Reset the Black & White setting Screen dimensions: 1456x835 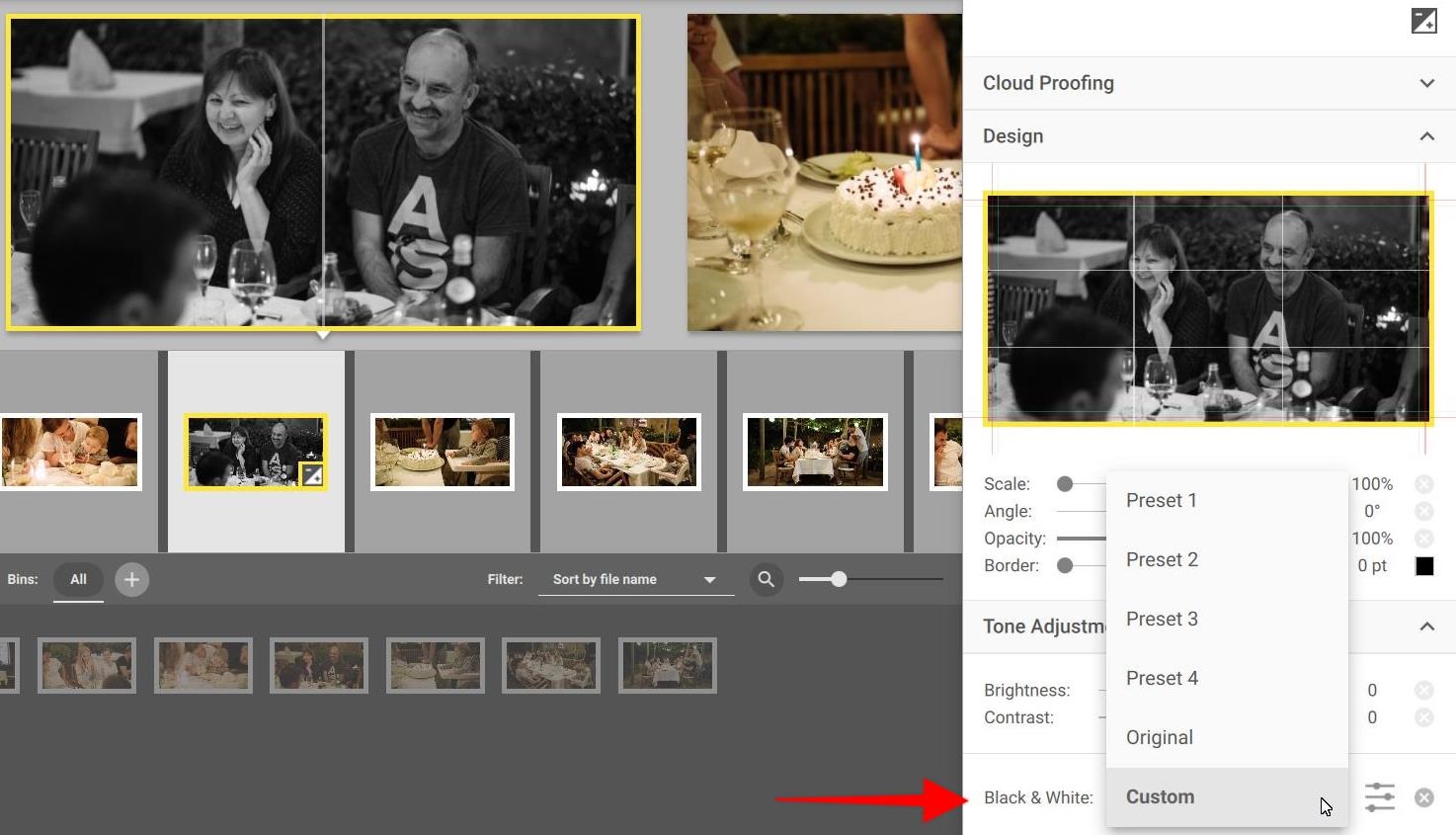pos(1423,797)
